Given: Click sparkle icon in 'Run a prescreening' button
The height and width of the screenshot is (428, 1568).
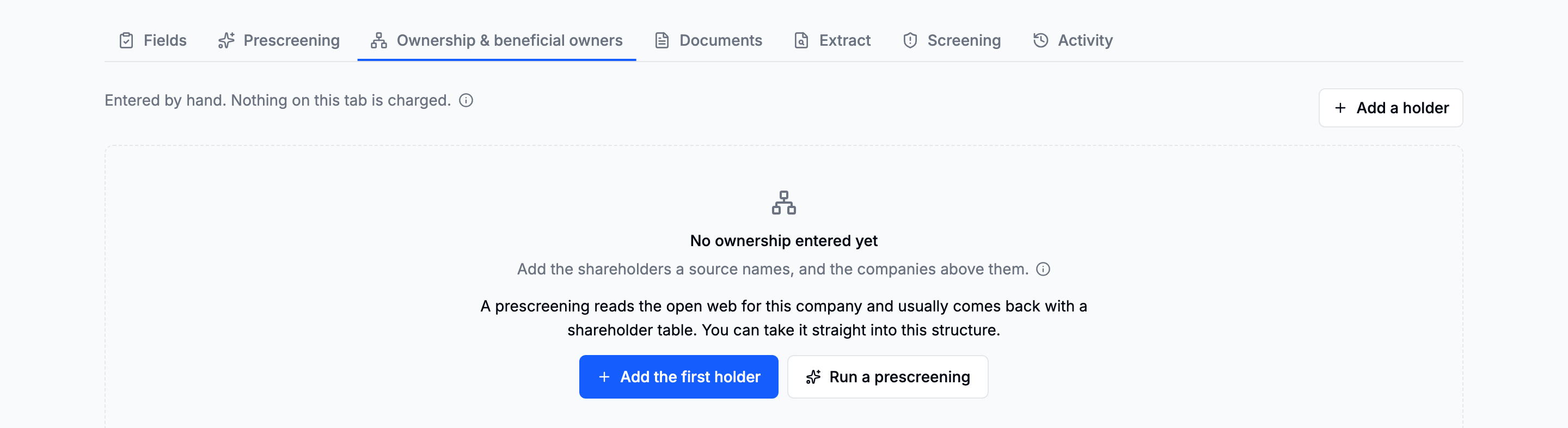Looking at the screenshot, I should tap(813, 377).
